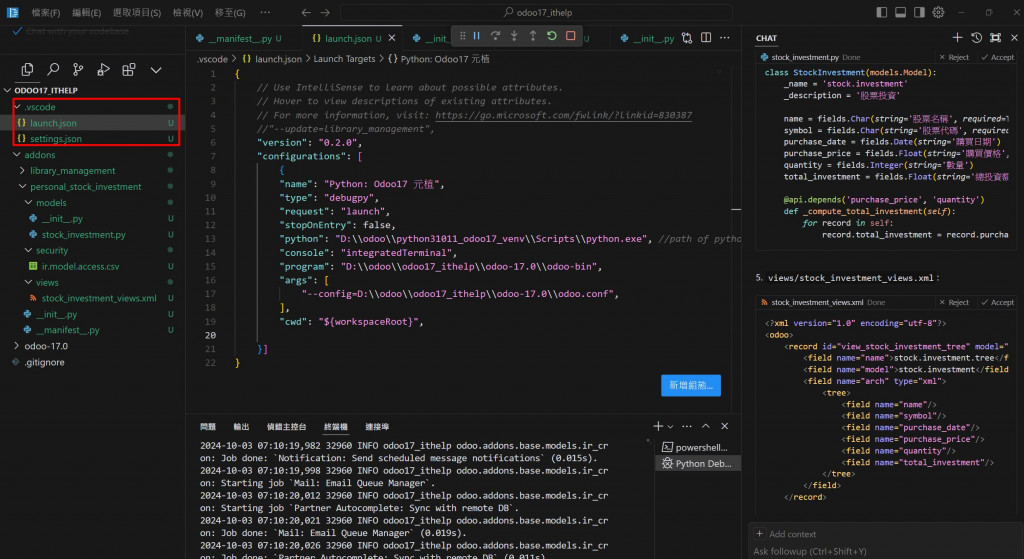
Task: Click the debug Step Out icon
Action: pyautogui.click(x=533, y=36)
